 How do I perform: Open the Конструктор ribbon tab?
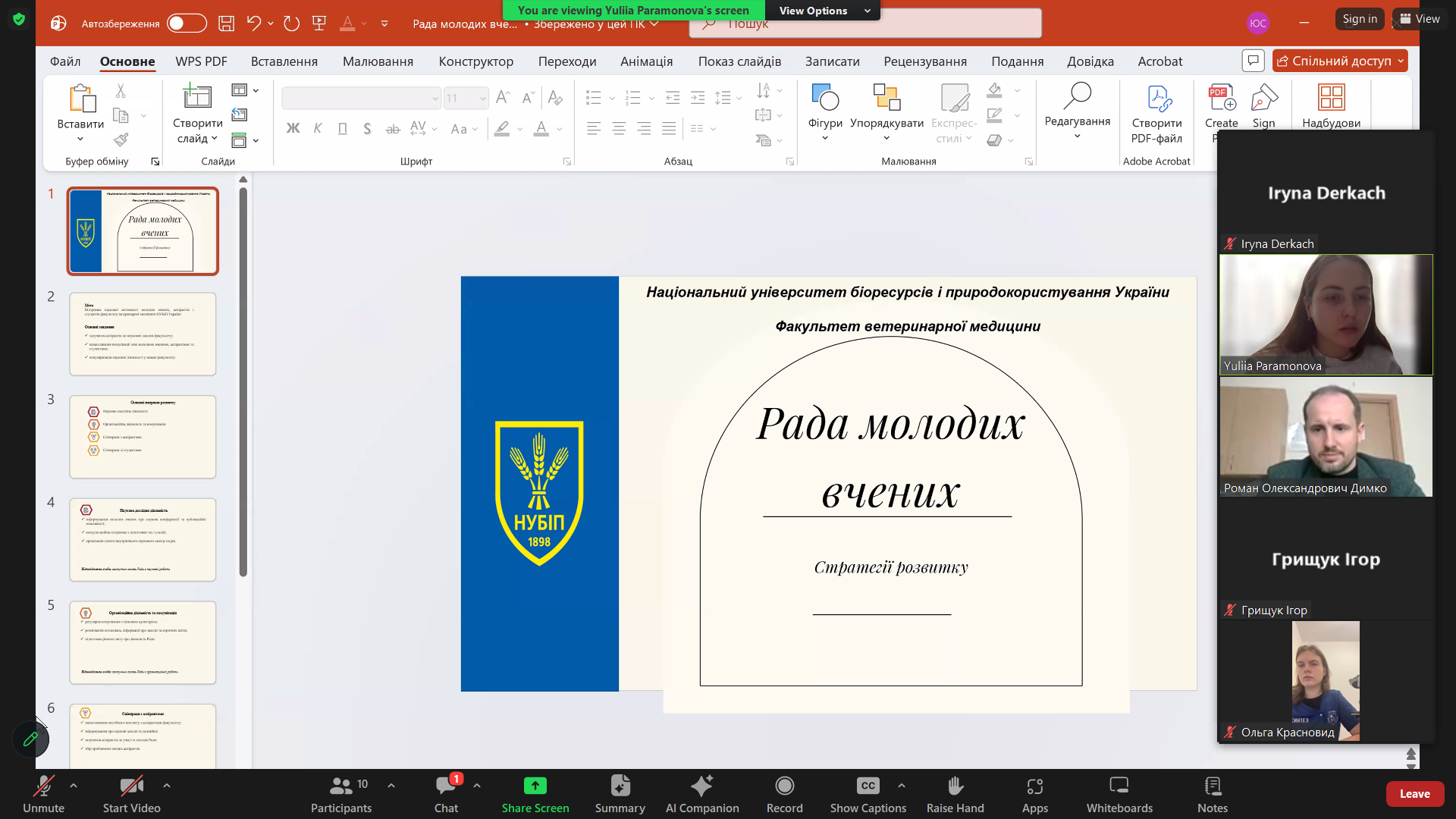[x=475, y=61]
